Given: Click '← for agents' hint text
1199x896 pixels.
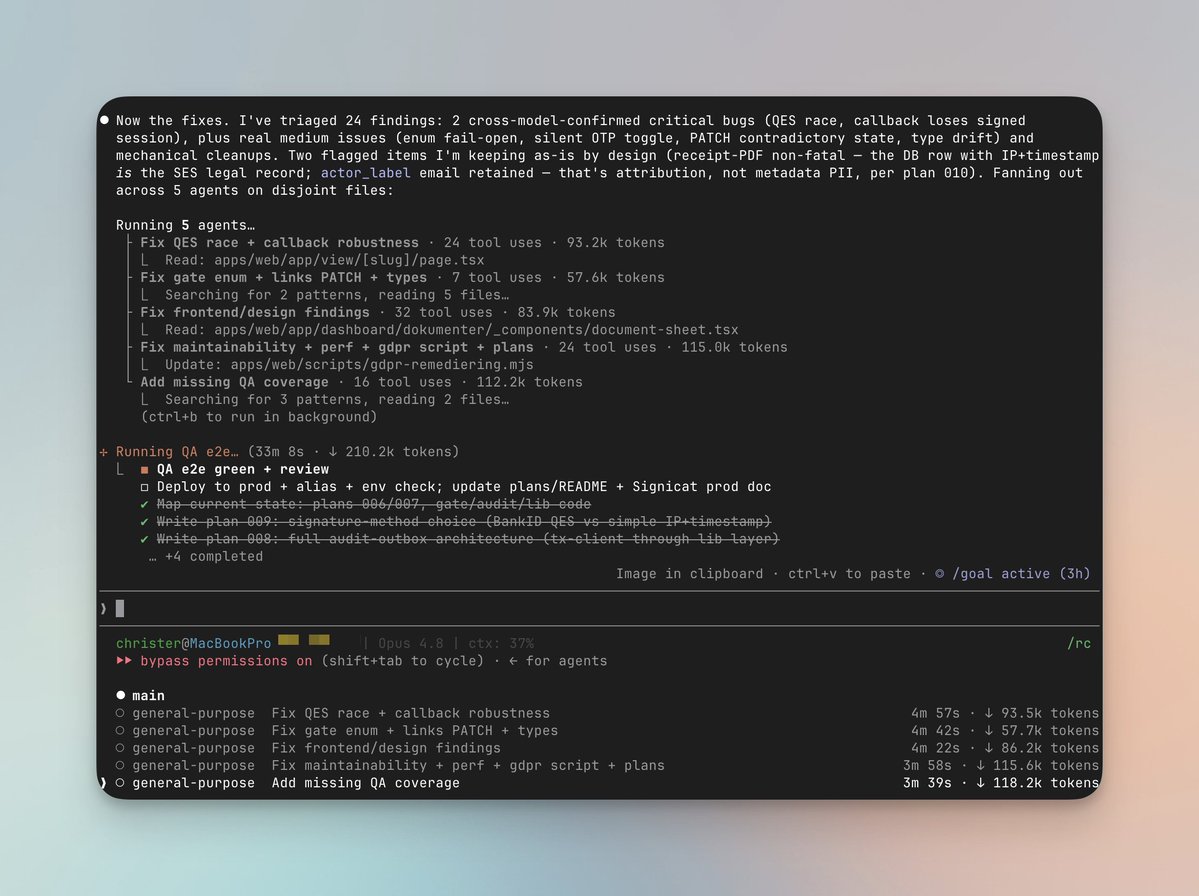Looking at the screenshot, I should [557, 661].
